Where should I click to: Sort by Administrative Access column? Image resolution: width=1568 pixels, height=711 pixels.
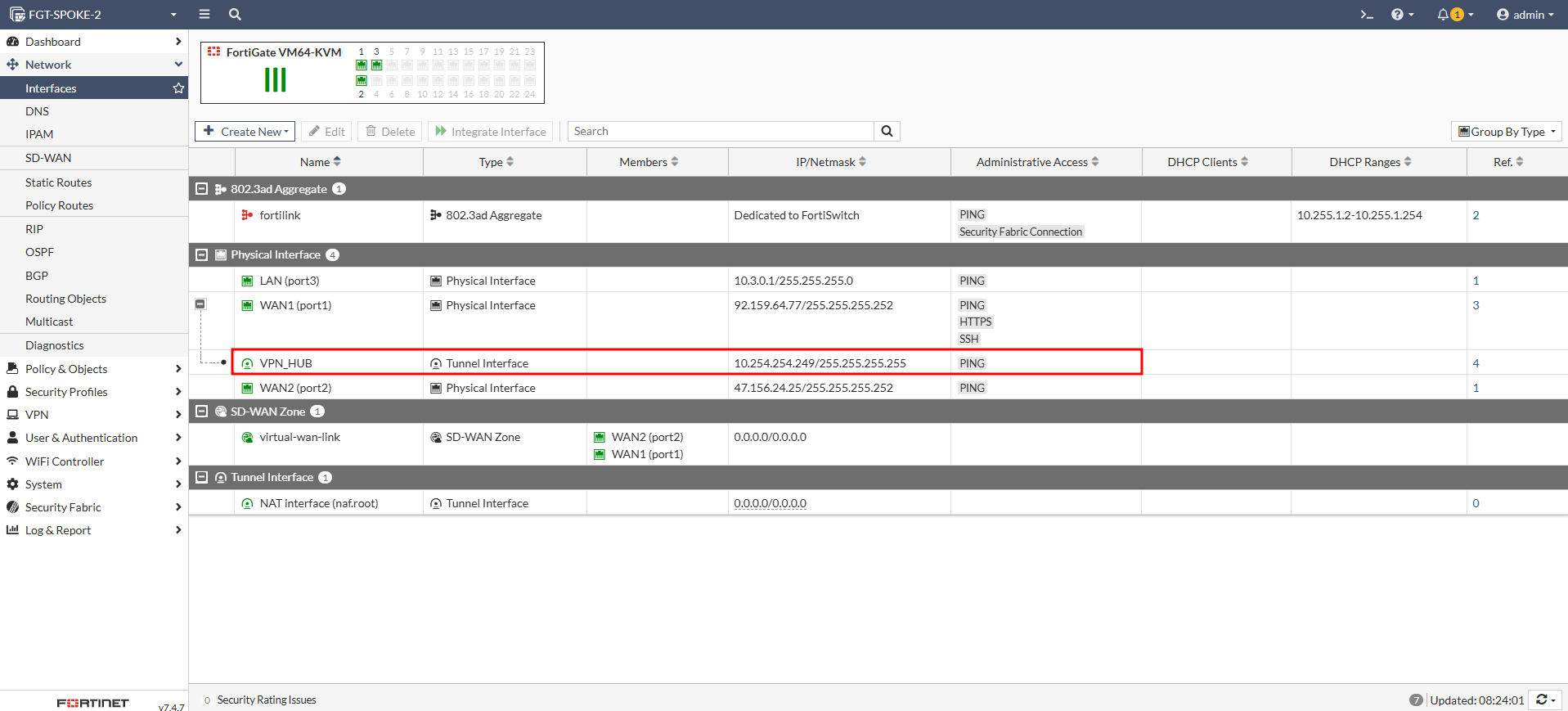tap(1037, 162)
